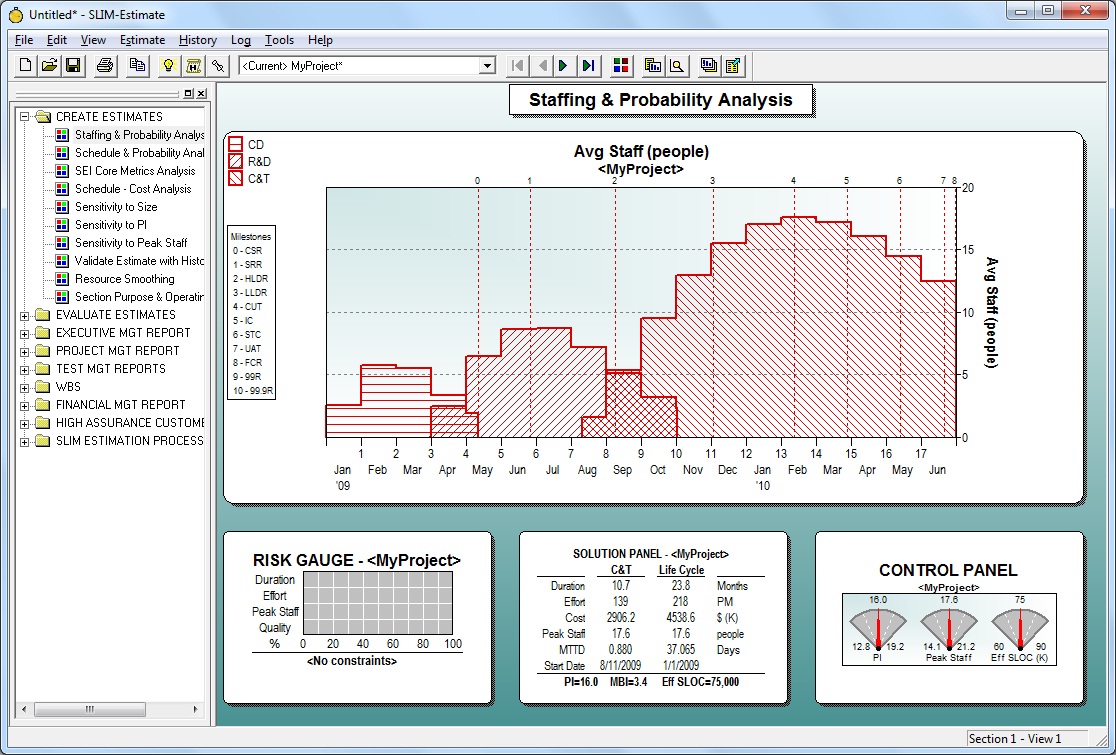The width and height of the screenshot is (1116, 755).
Task: Expand the FINANCIAL MGT REPORT folder
Action: (24, 405)
